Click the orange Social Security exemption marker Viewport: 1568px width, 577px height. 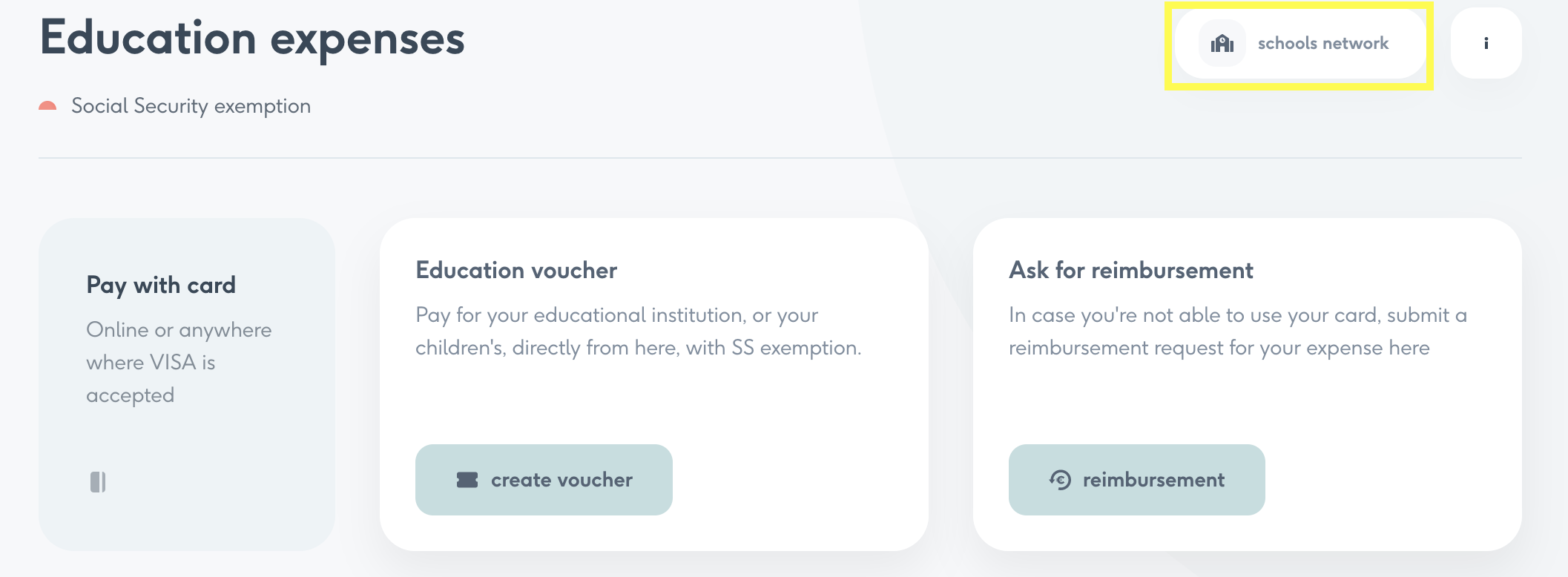(47, 106)
